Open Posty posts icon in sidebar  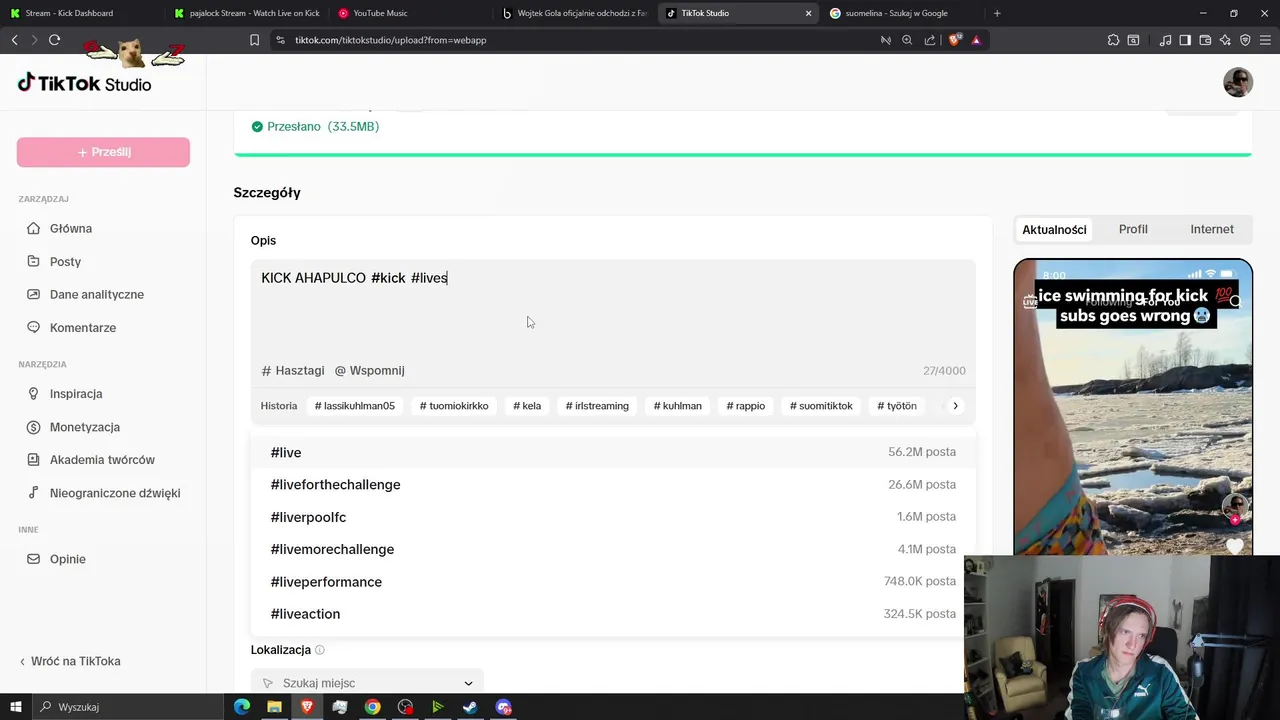point(33,261)
